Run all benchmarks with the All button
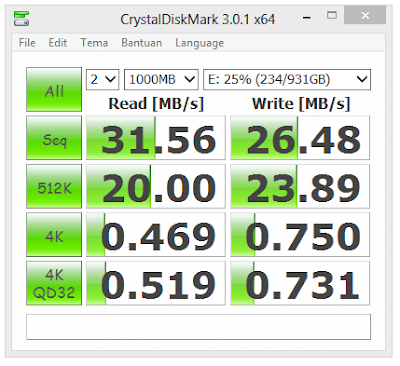The width and height of the screenshot is (400, 366). 54,89
